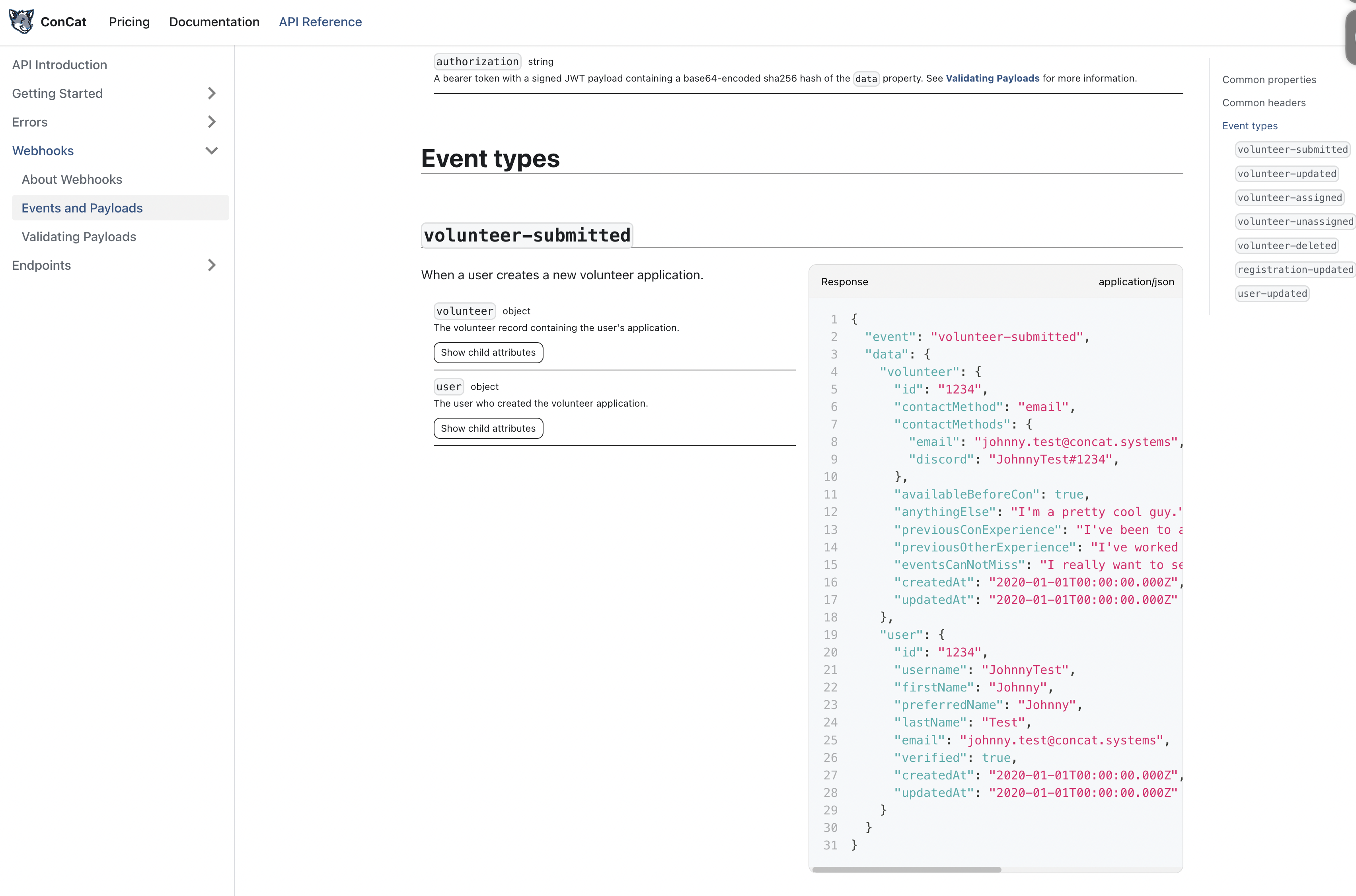
Task: Expand the Endpoints sidebar chevron
Action: (x=211, y=265)
